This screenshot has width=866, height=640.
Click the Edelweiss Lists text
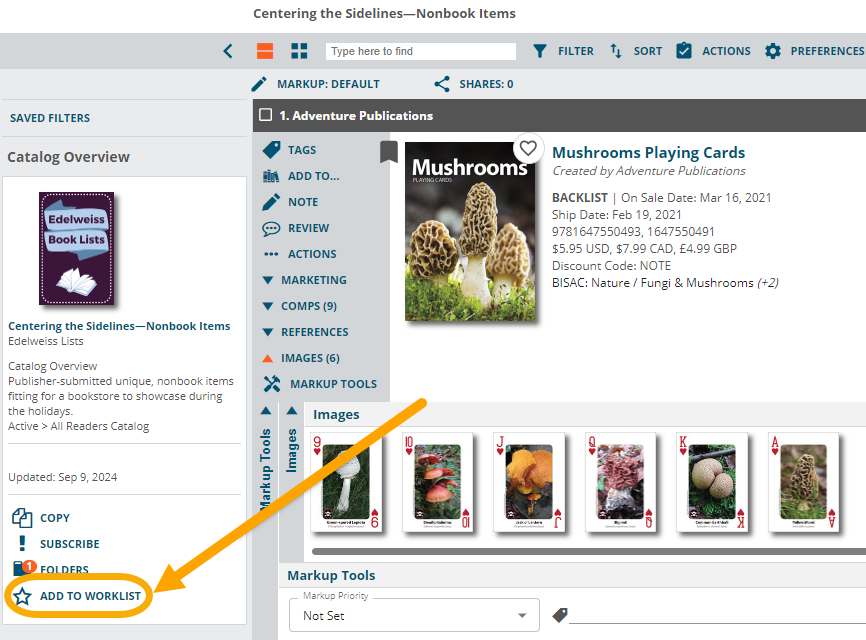click(46, 341)
